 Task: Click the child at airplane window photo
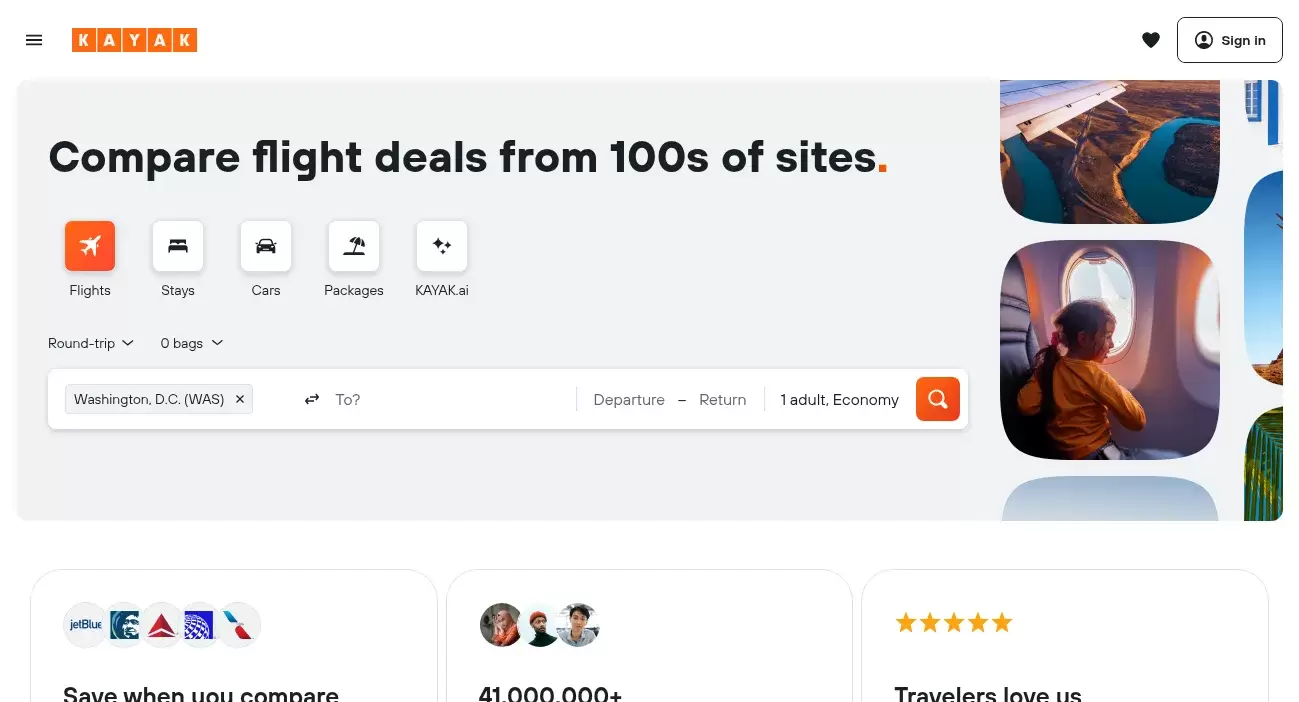[x=1109, y=349]
